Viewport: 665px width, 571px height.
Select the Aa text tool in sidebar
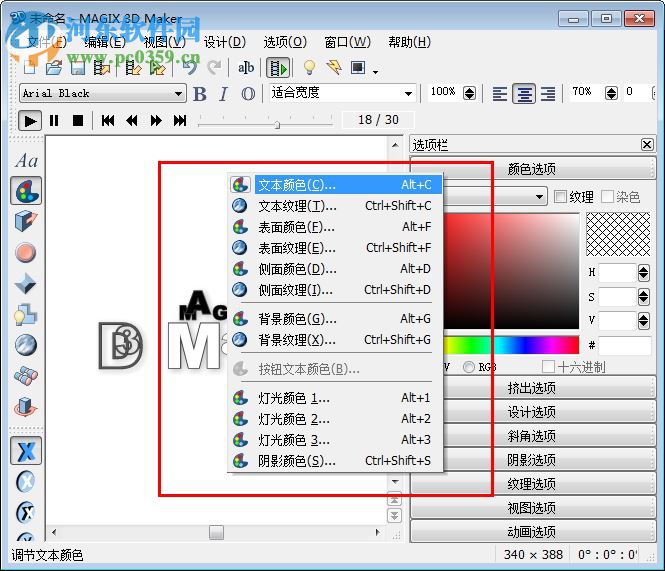(26, 161)
